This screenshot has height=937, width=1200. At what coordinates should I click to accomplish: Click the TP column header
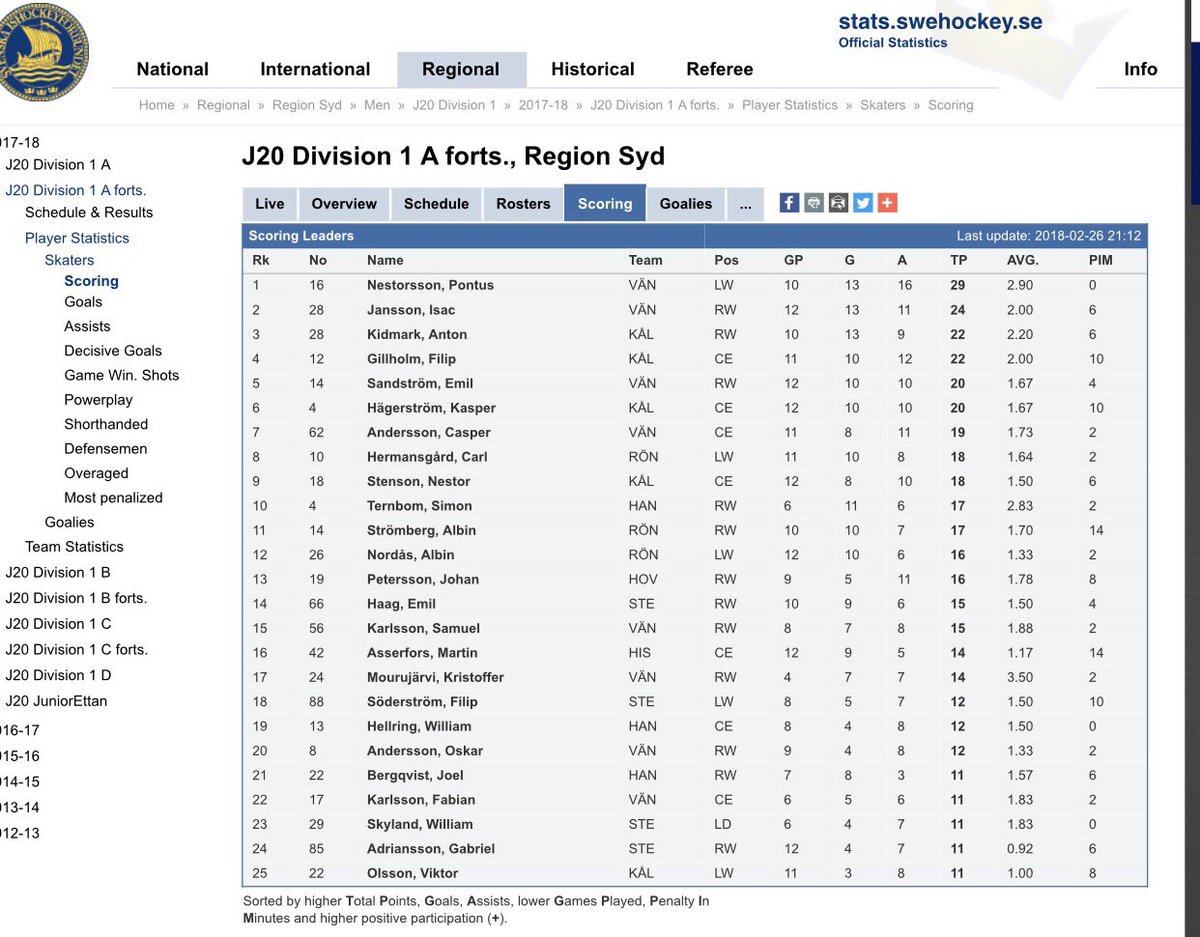point(958,260)
